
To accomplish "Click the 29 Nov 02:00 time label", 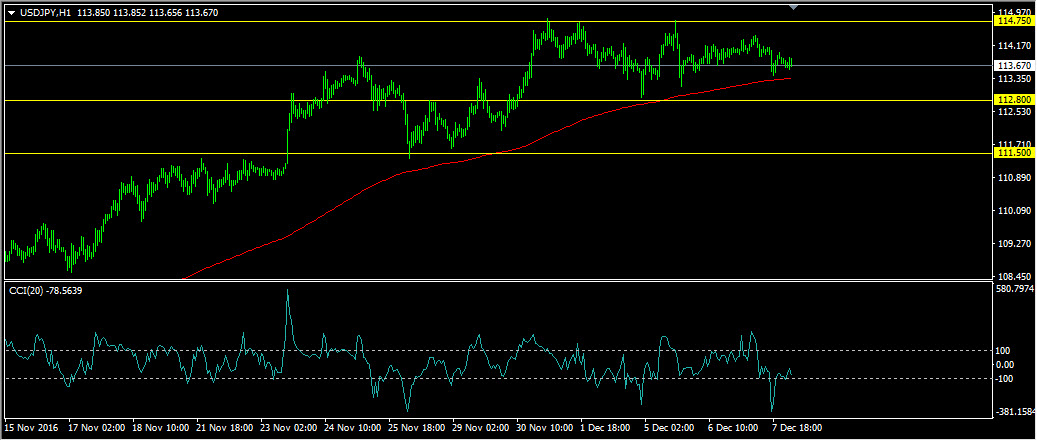I will (481, 428).
